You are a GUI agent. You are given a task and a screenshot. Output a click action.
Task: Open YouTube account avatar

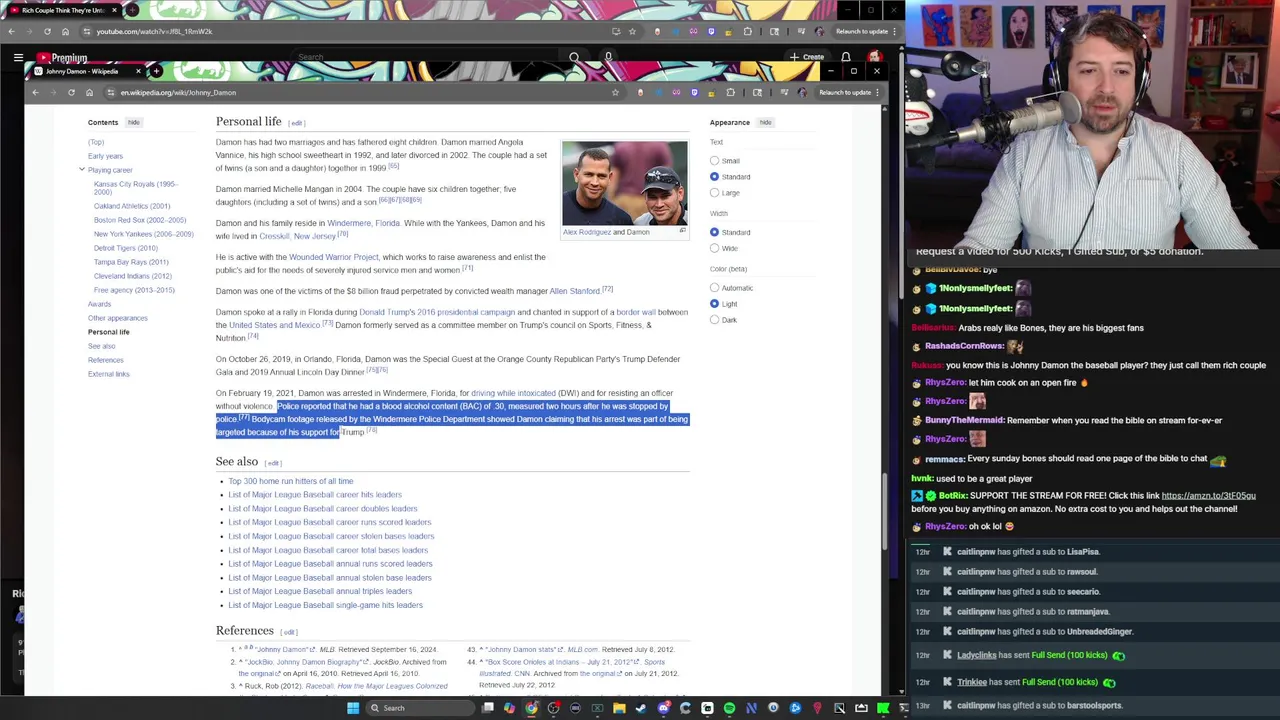click(875, 57)
